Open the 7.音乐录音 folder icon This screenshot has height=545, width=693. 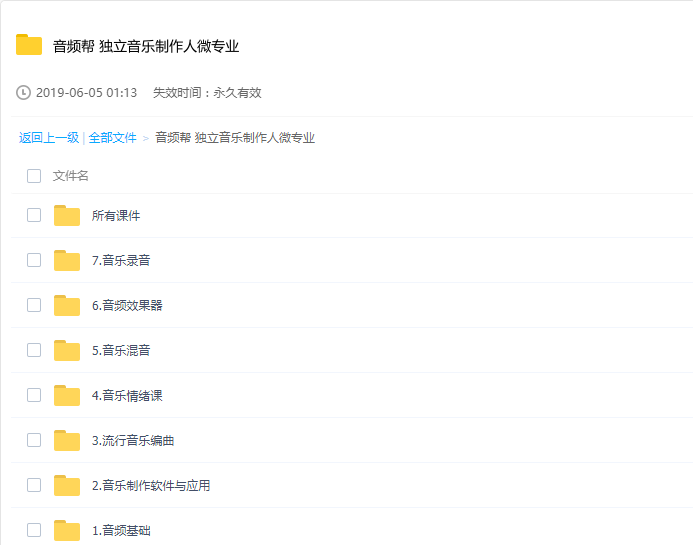pyautogui.click(x=67, y=260)
